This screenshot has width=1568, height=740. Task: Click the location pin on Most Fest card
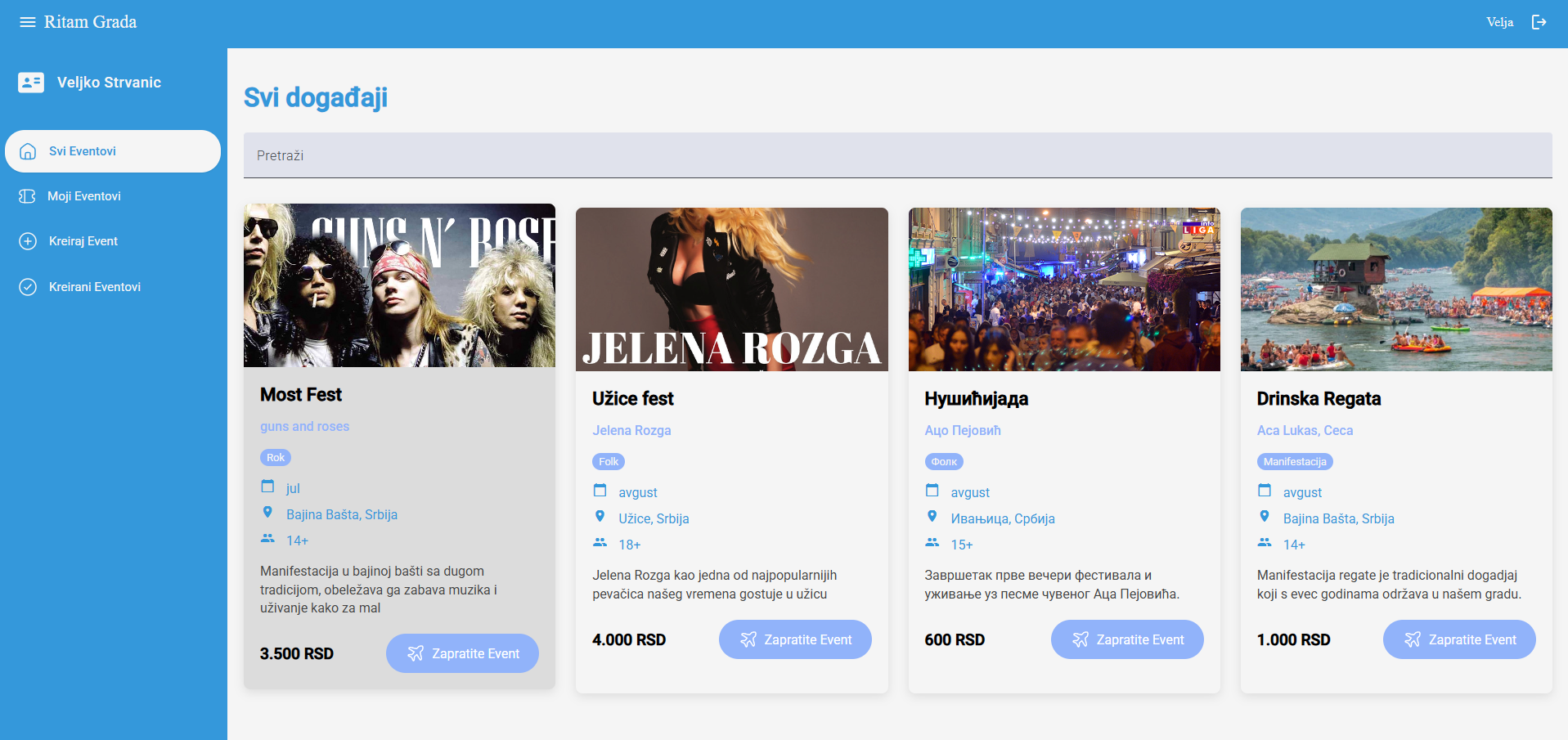(267, 513)
